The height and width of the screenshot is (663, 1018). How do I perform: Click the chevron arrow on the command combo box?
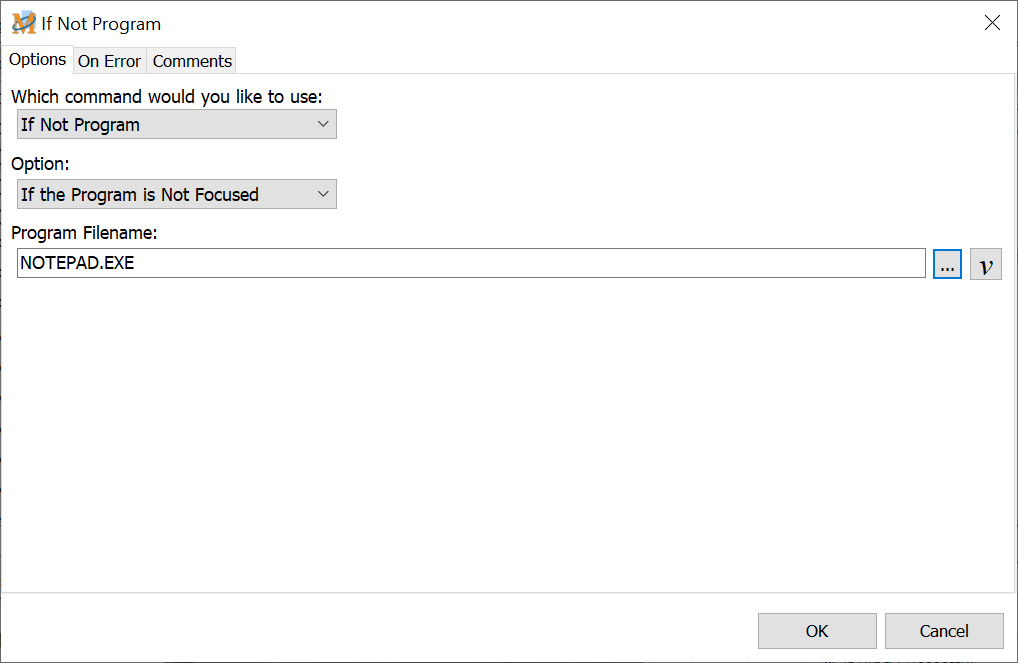coord(323,125)
